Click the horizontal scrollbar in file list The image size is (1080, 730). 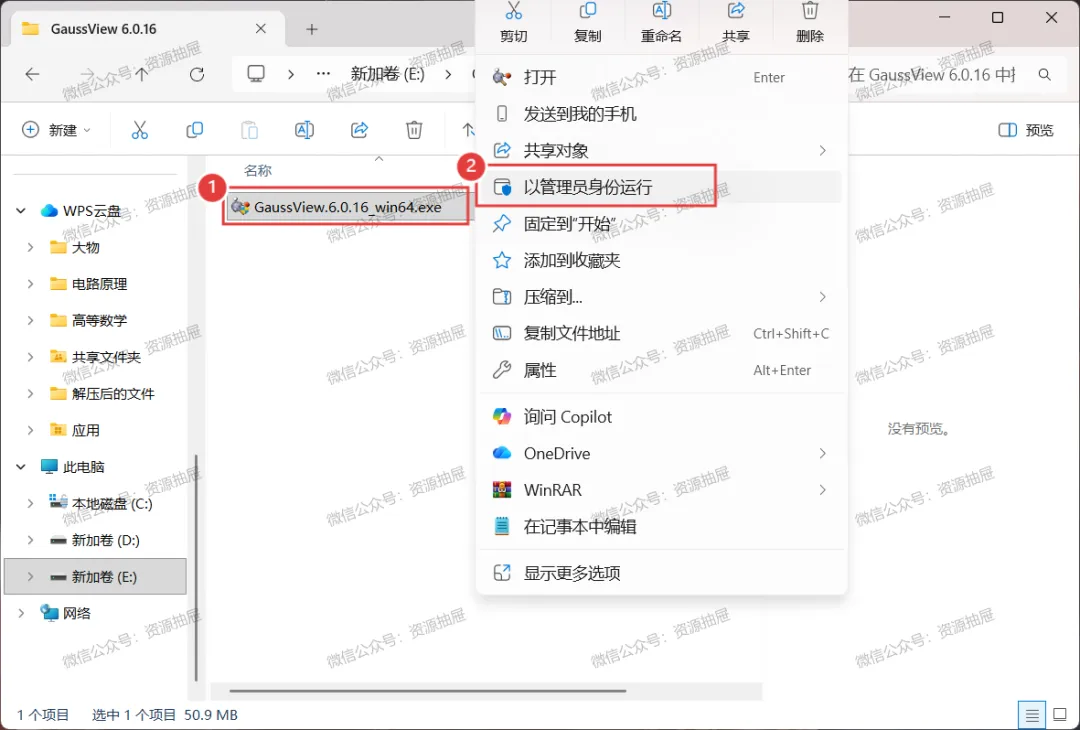click(428, 691)
